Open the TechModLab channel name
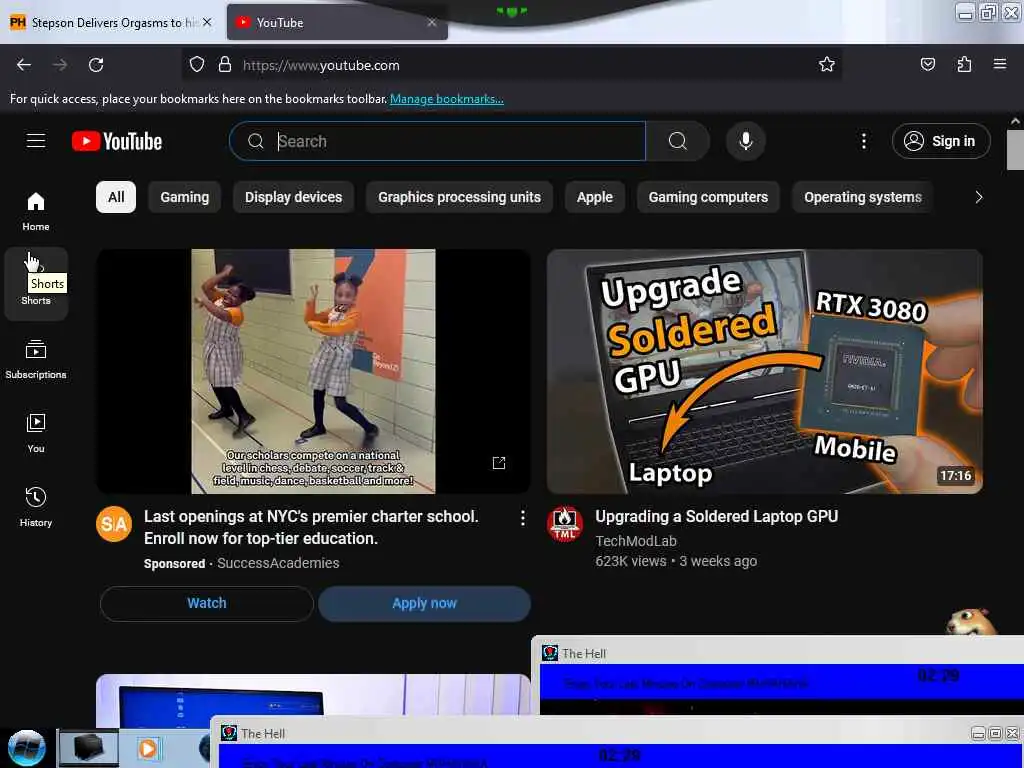 tap(635, 541)
